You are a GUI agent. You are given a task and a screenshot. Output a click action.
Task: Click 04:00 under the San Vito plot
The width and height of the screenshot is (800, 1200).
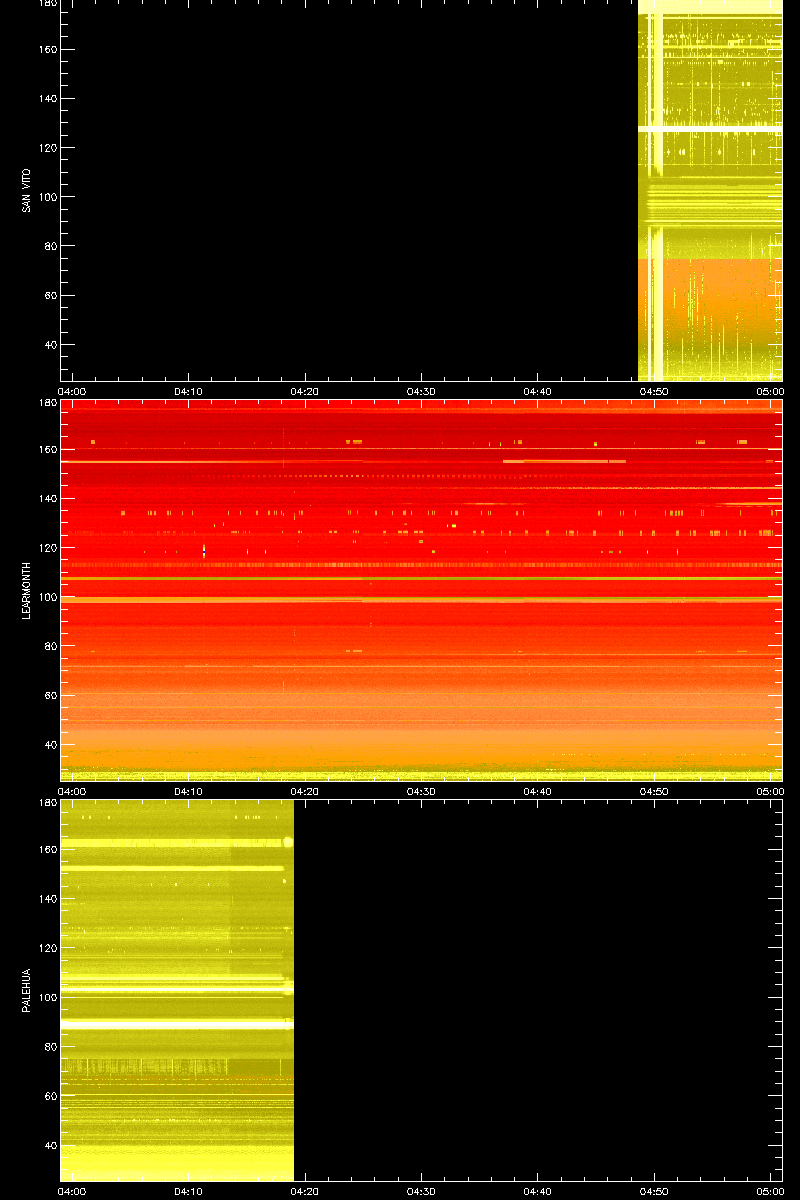click(x=72, y=391)
